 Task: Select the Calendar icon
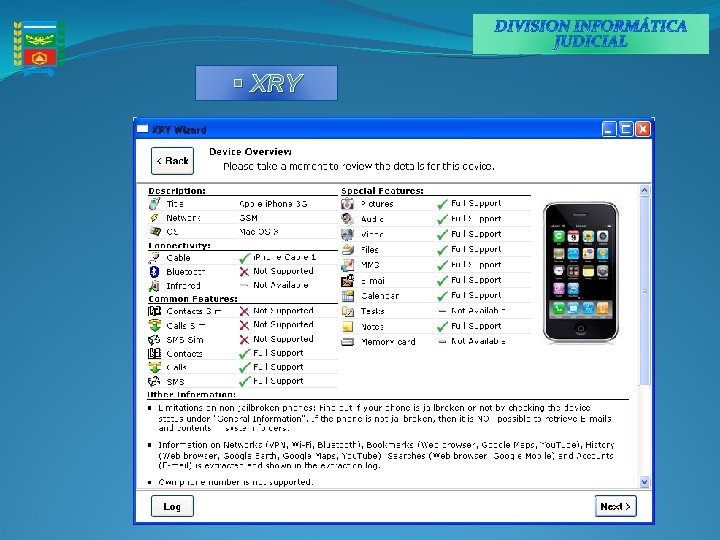348,296
